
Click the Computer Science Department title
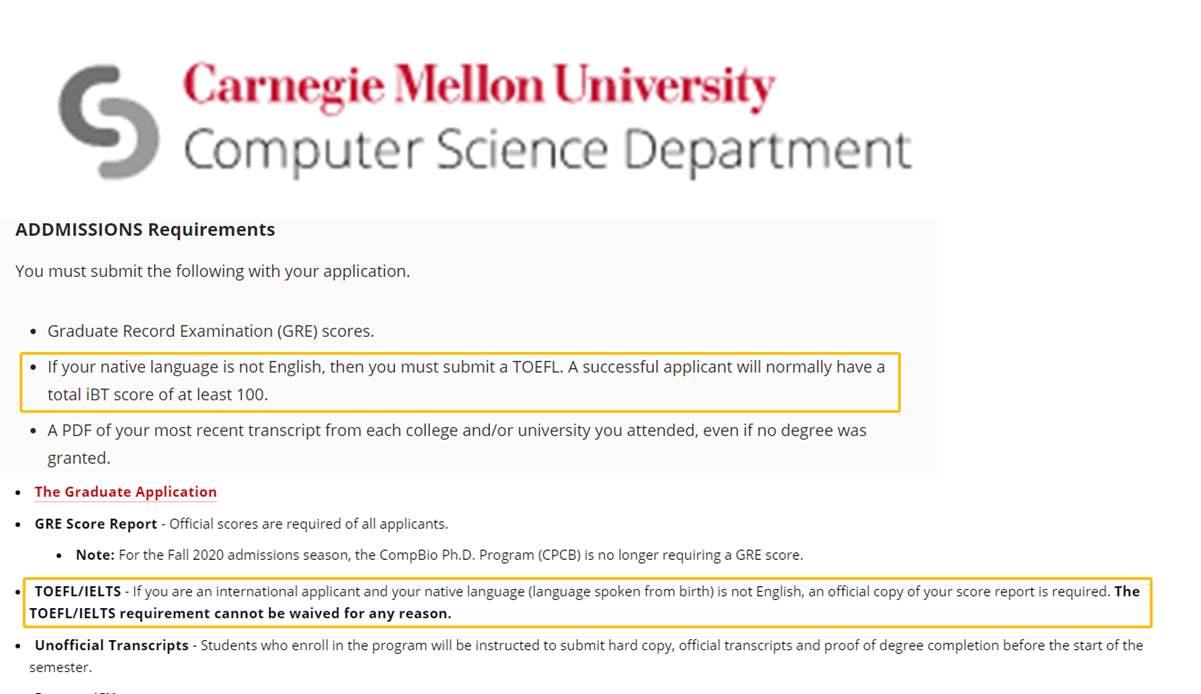(x=547, y=151)
